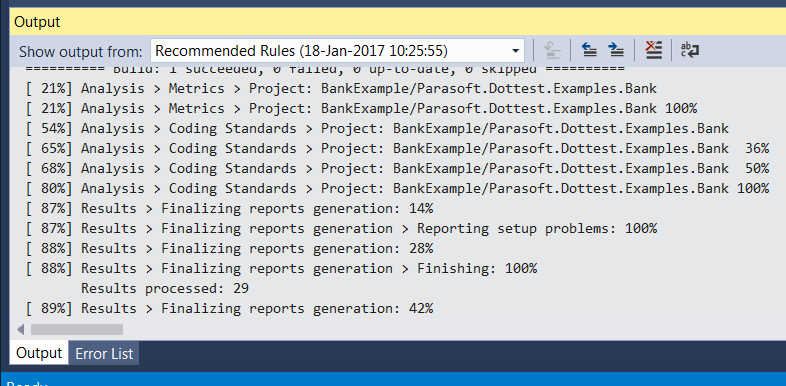This screenshot has width=786, height=386.
Task: Click the first Analysis > Metrics output line
Action: pos(341,89)
